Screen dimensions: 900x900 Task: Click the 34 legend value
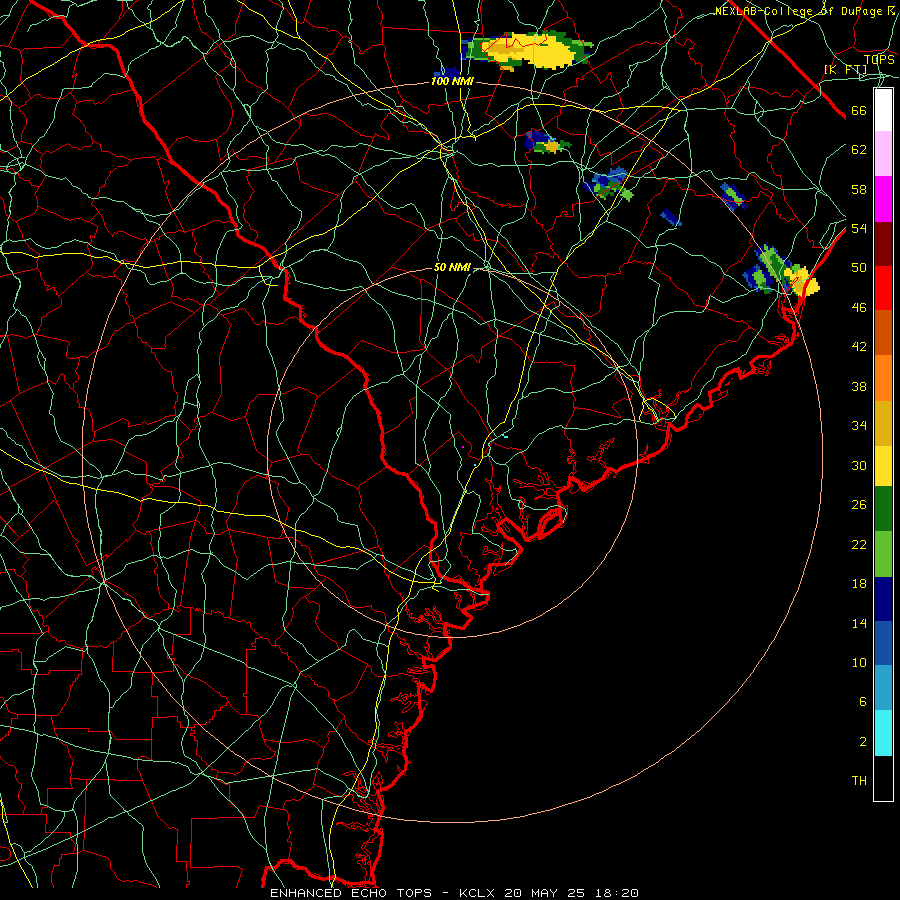(859, 426)
